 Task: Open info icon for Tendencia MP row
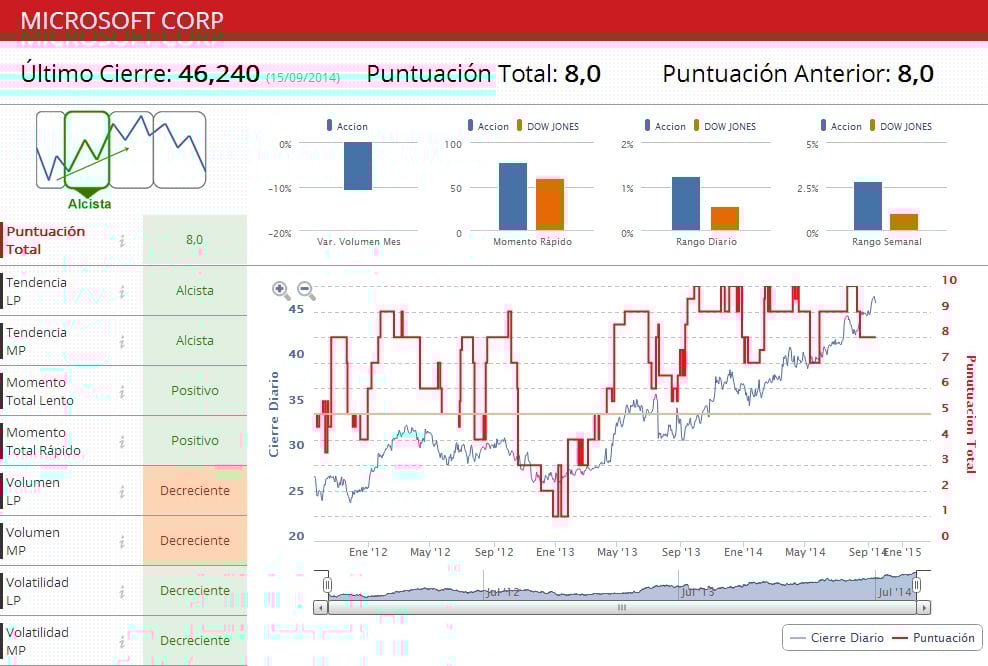coord(122,342)
